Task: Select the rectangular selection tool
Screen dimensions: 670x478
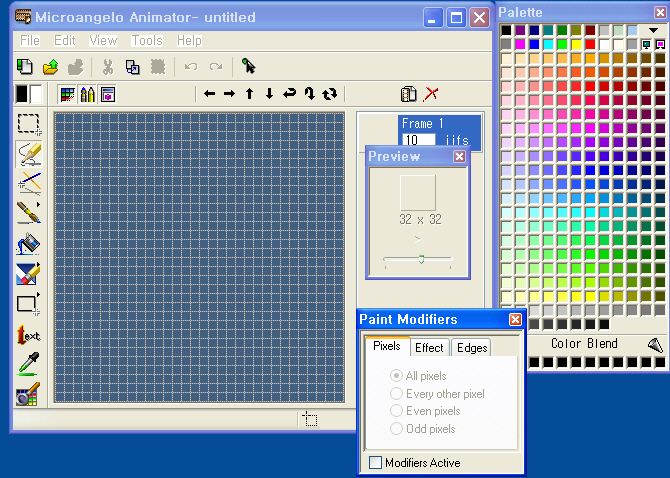Action: [x=29, y=124]
